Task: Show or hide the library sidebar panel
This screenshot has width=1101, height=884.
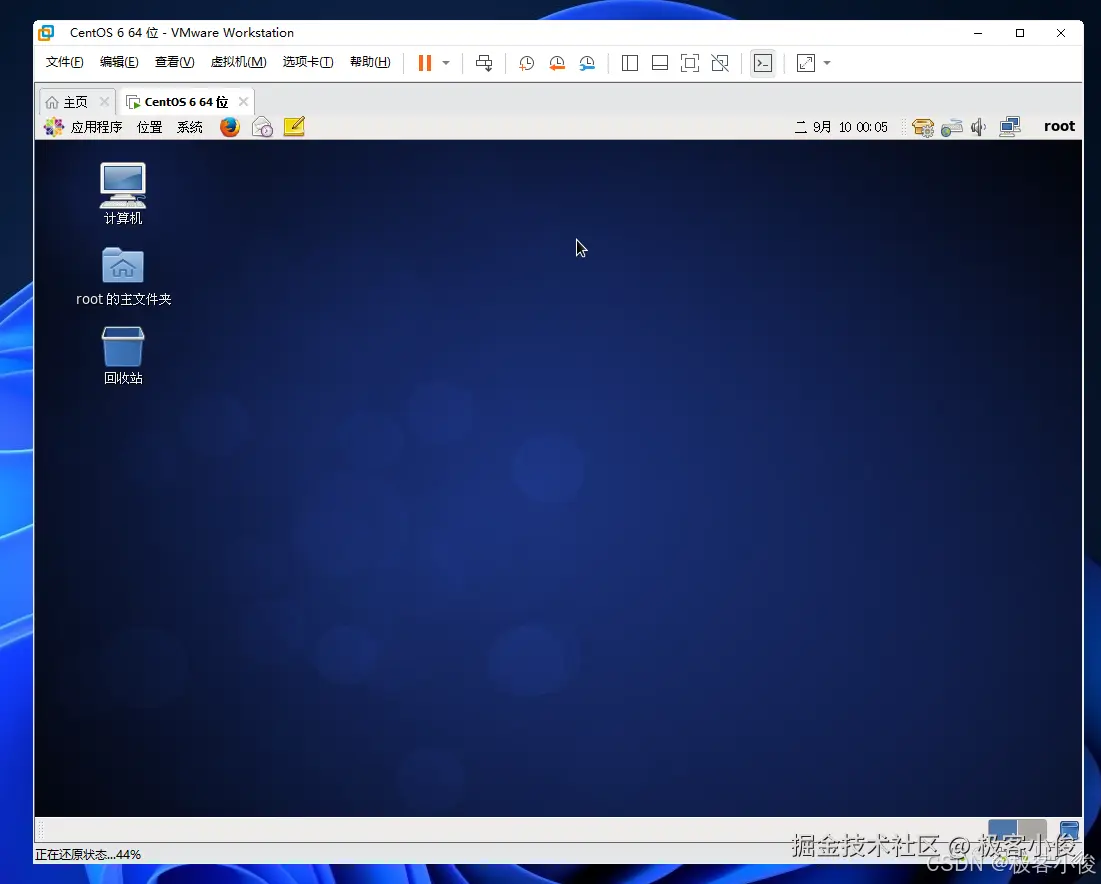Action: [630, 63]
